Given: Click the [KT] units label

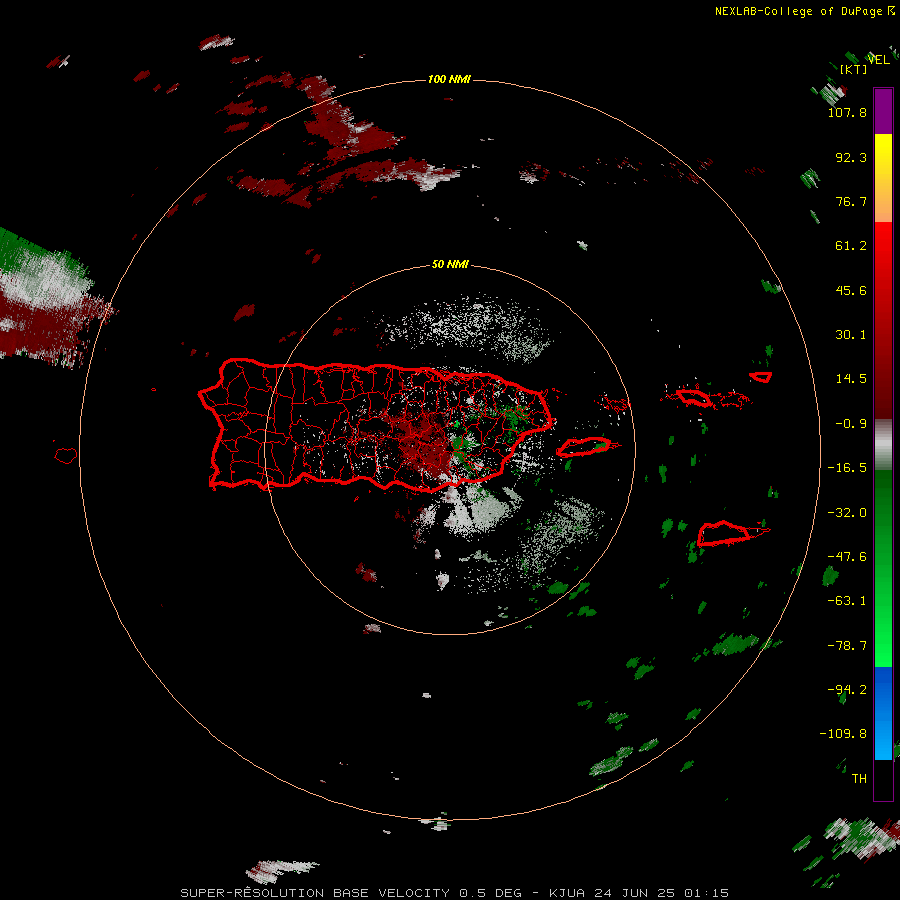Looking at the screenshot, I should tap(853, 69).
